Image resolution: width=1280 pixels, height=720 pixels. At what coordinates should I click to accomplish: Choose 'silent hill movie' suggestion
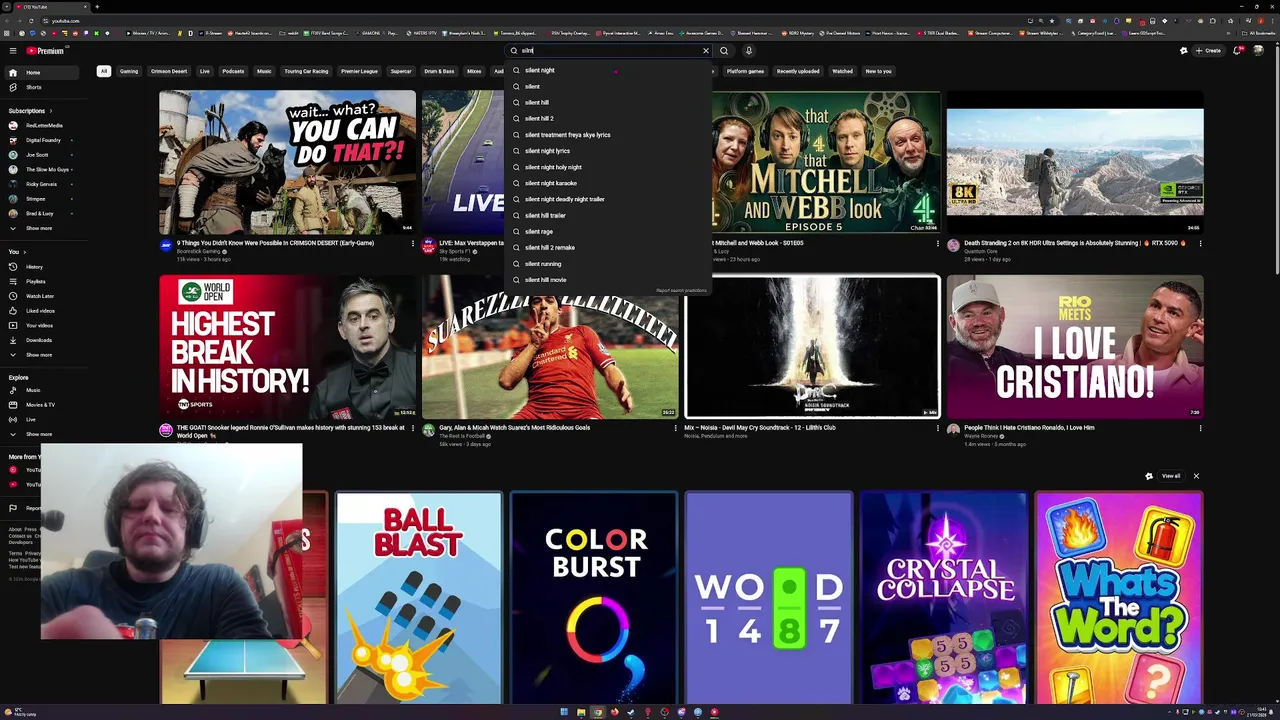[608, 280]
